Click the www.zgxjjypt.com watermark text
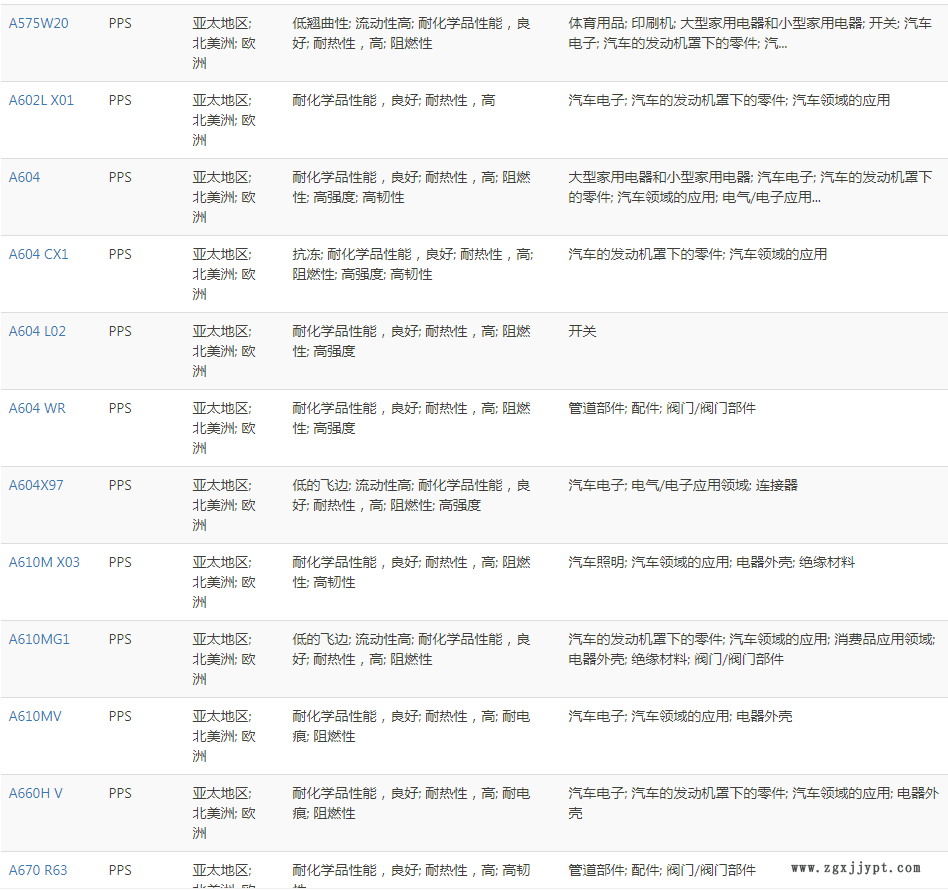Screen dimensions: 948x890 [x=855, y=868]
